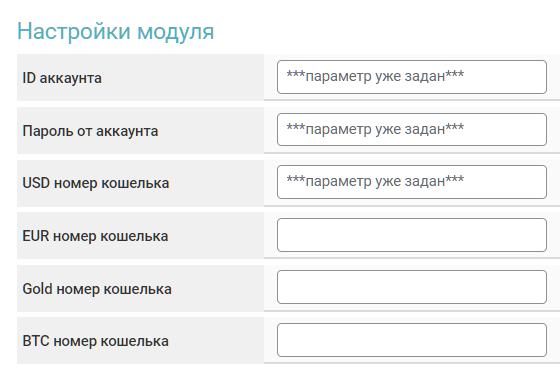The width and height of the screenshot is (560, 368).
Task: Click the USD номер кошелька label
Action: point(96,183)
